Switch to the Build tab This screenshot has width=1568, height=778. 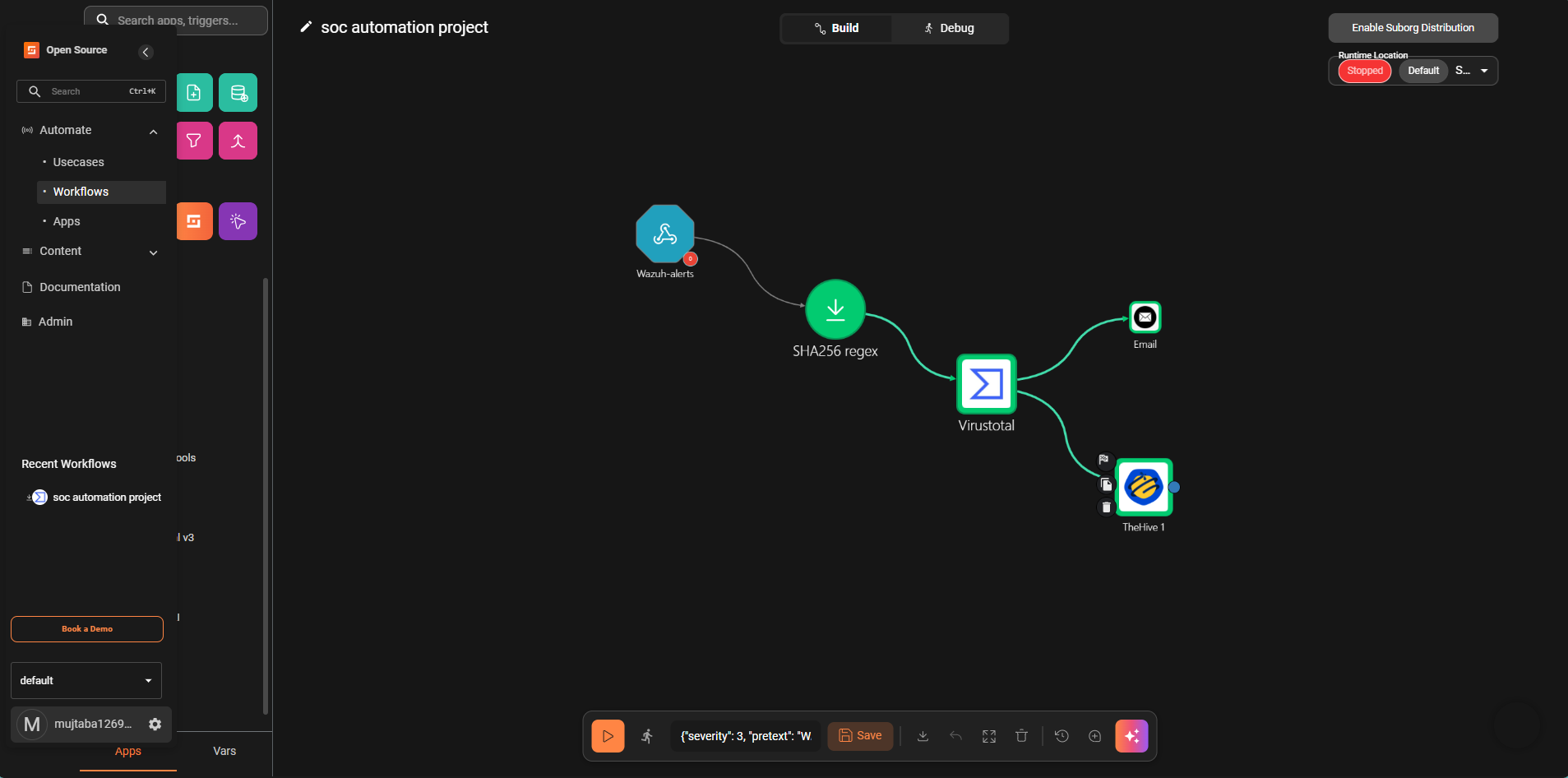[x=836, y=28]
